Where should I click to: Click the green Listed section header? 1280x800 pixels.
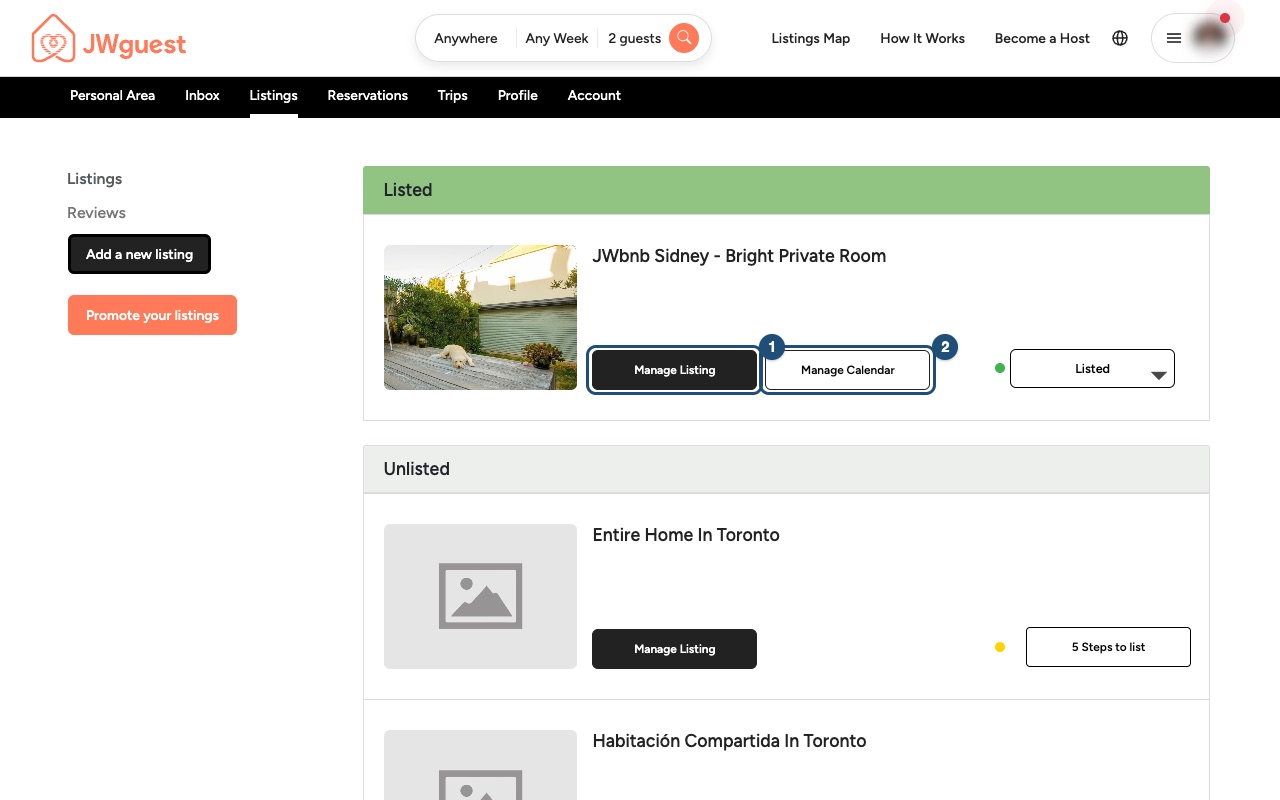[786, 190]
